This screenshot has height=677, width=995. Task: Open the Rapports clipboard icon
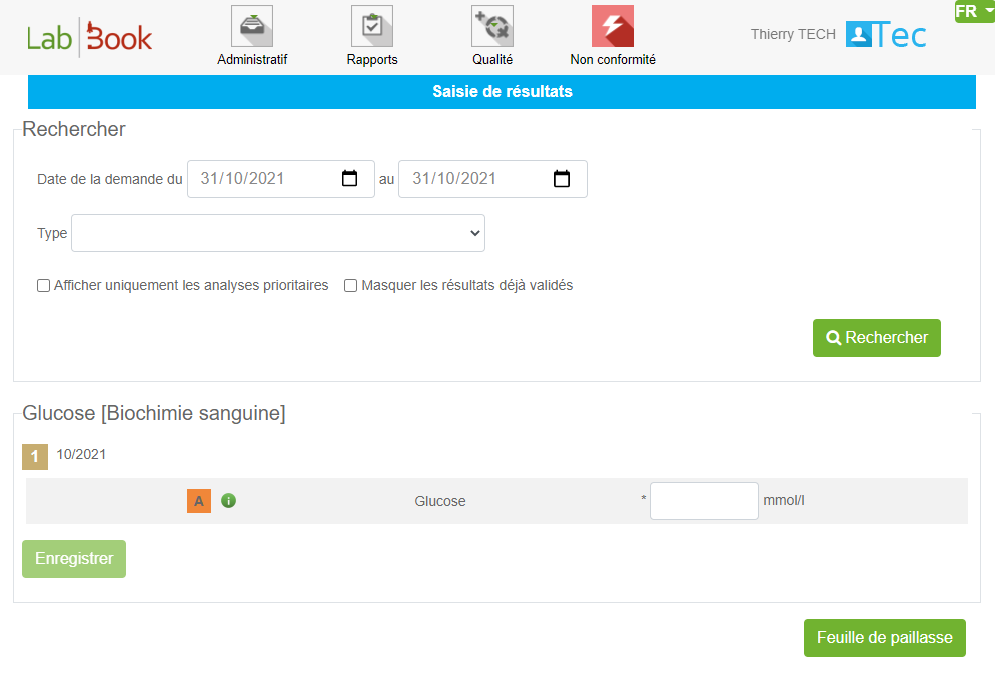tap(372, 27)
